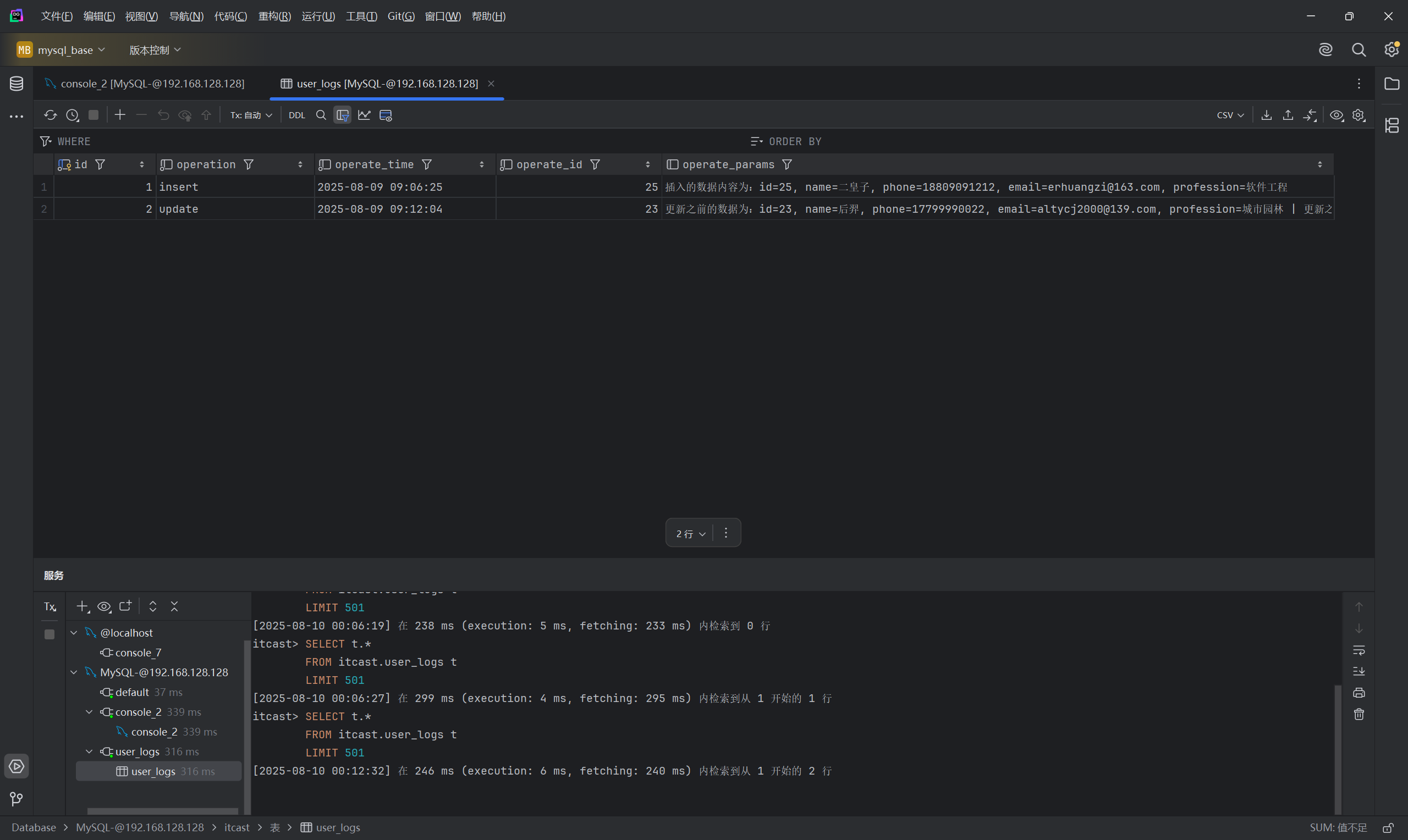Image resolution: width=1408 pixels, height=840 pixels.
Task: Click the export data download icon
Action: tap(1267, 115)
